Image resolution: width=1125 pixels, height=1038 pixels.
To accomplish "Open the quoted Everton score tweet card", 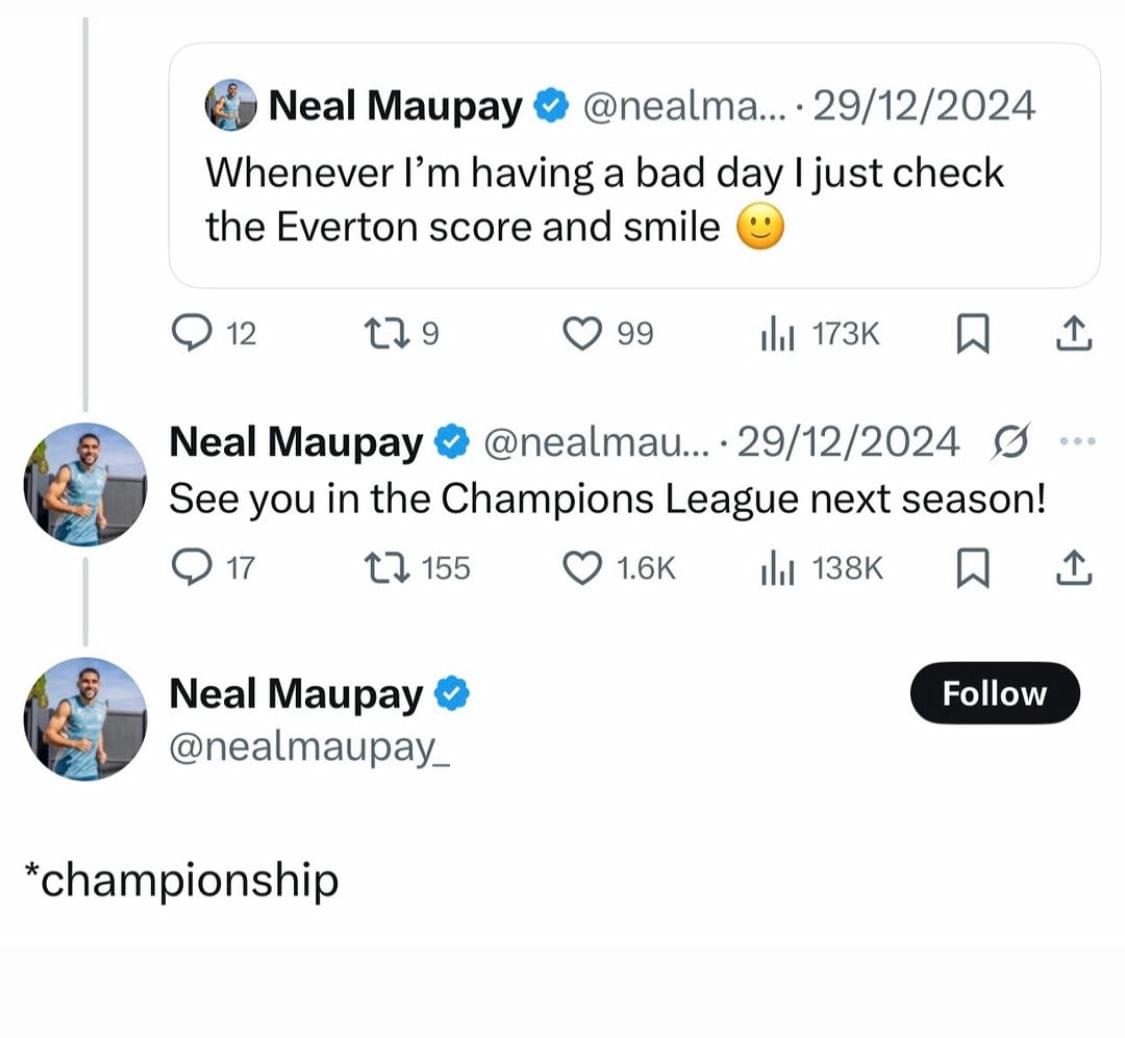I will click(634, 166).
